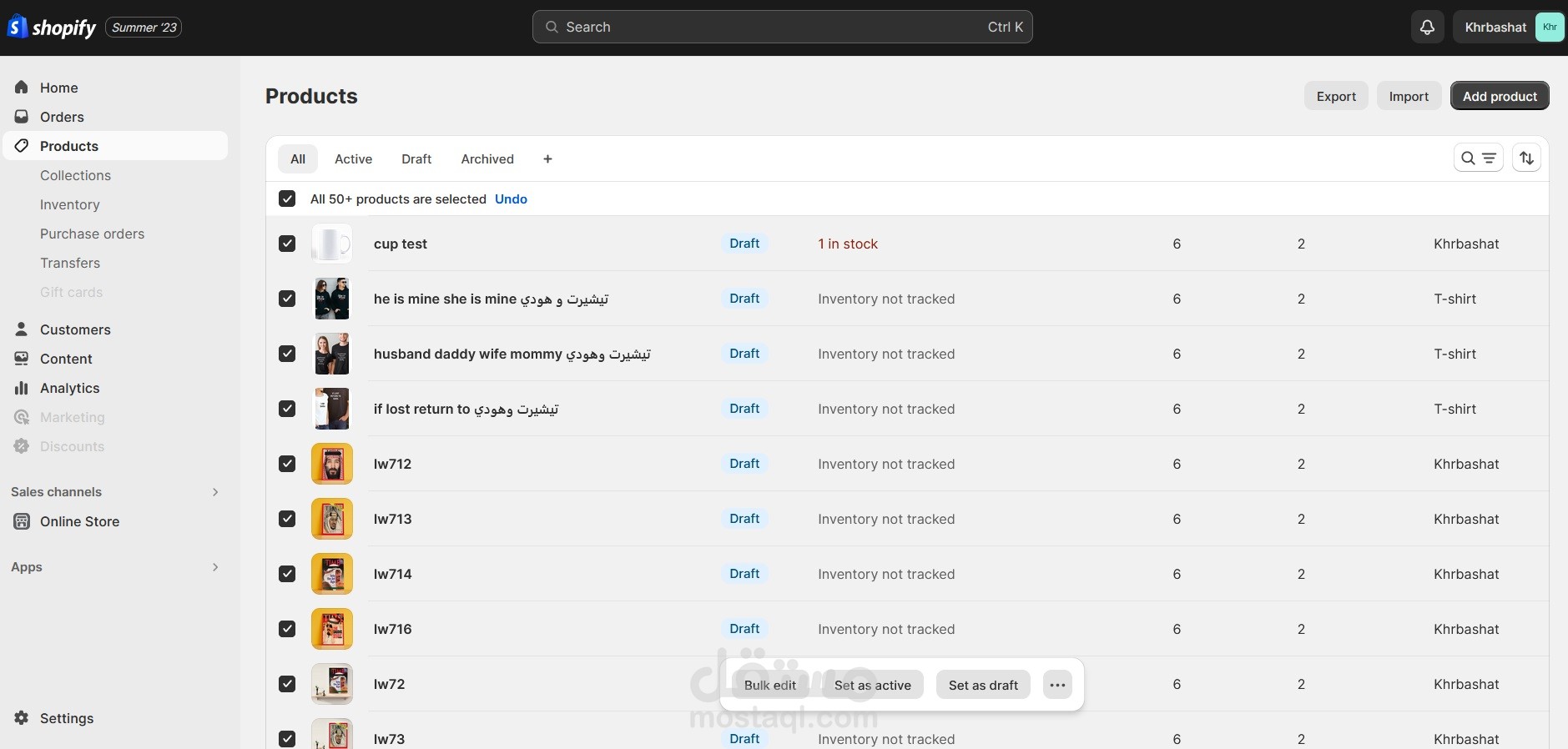Click the Undo selection link
Viewport: 1568px width, 749px height.
pos(511,199)
